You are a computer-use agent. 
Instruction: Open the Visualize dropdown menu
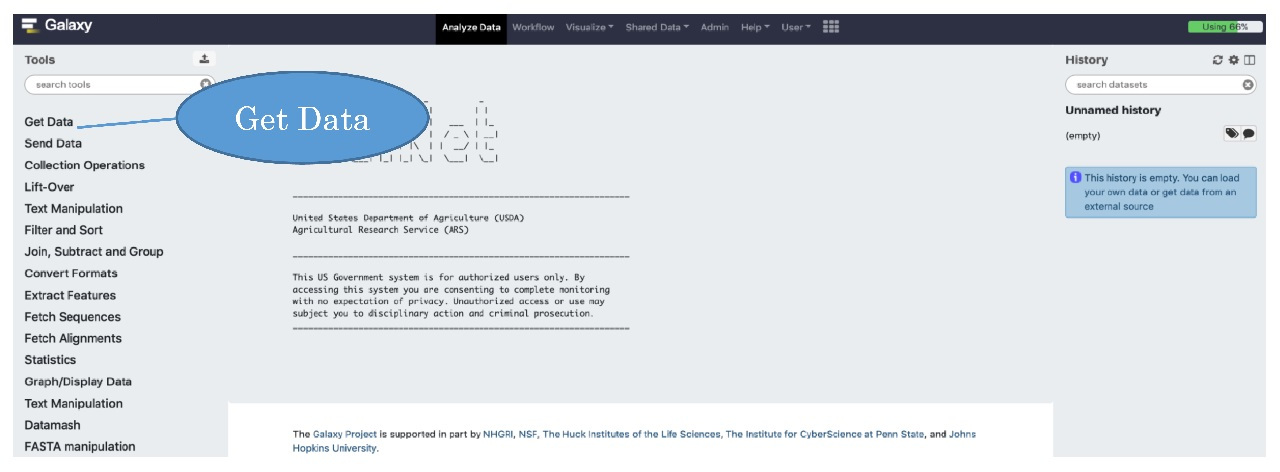[x=590, y=27]
